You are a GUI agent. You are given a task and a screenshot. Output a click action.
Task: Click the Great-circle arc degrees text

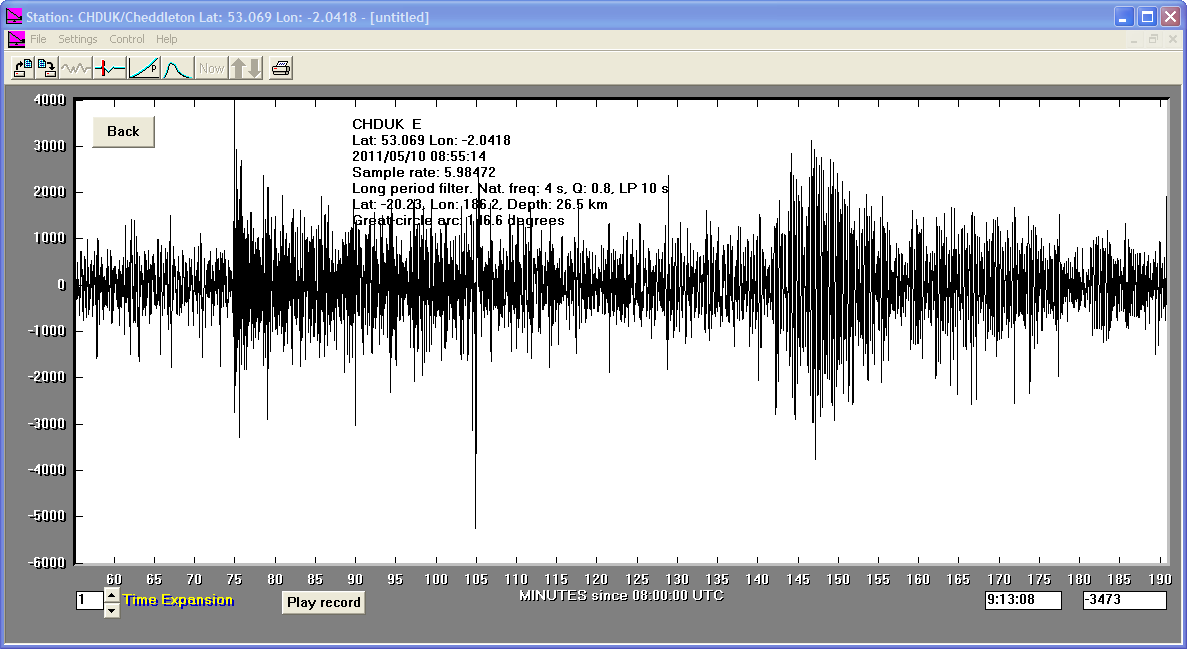(458, 220)
